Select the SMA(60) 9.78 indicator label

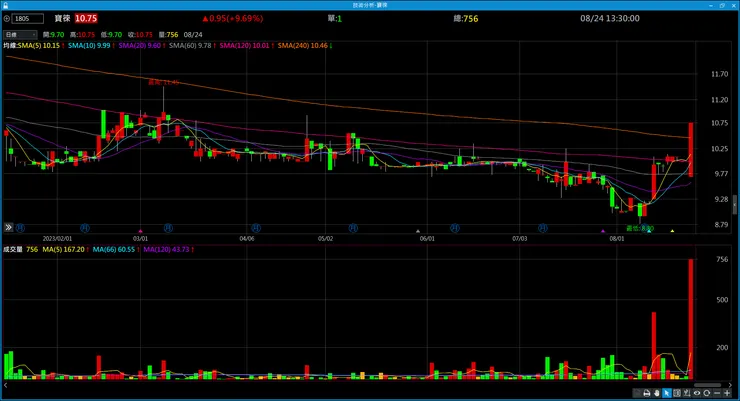click(x=190, y=46)
